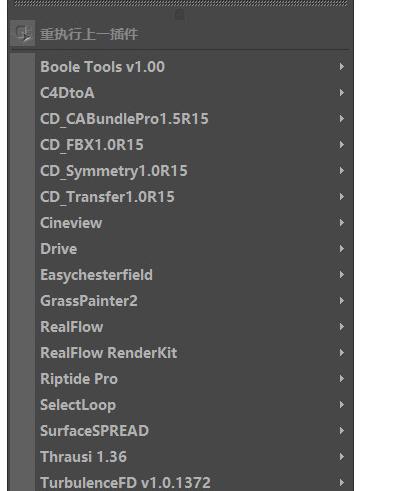419x491 pixels.
Task: Select 重执行上一插件 menu entry
Action: 180,34
